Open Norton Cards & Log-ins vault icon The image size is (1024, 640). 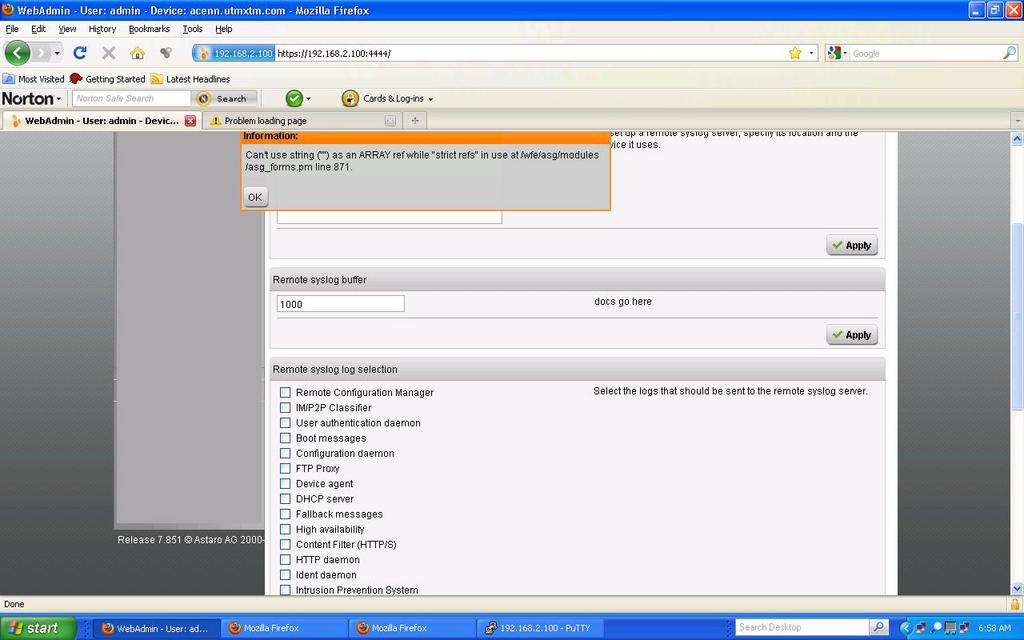point(350,98)
